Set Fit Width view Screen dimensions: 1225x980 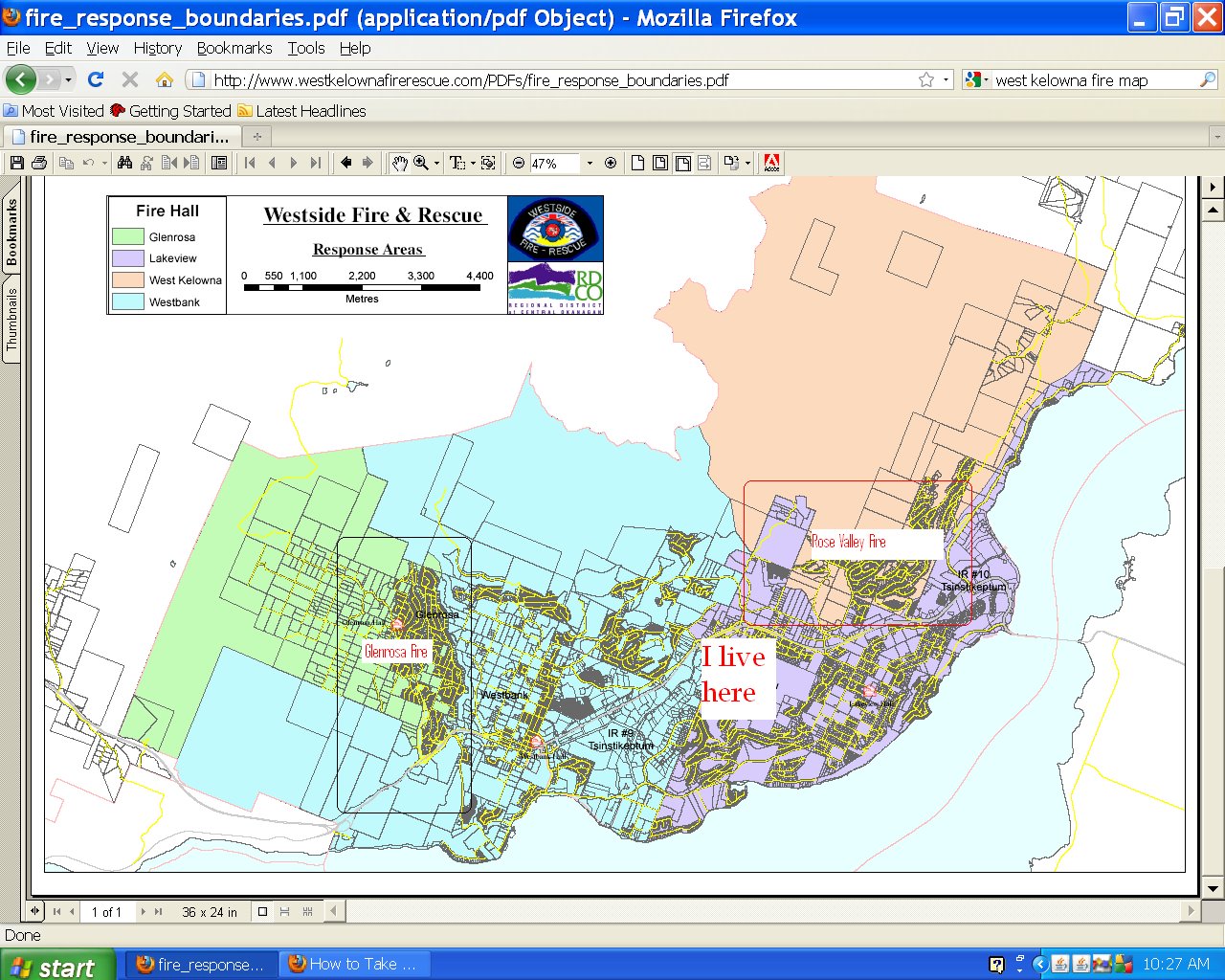(x=683, y=163)
